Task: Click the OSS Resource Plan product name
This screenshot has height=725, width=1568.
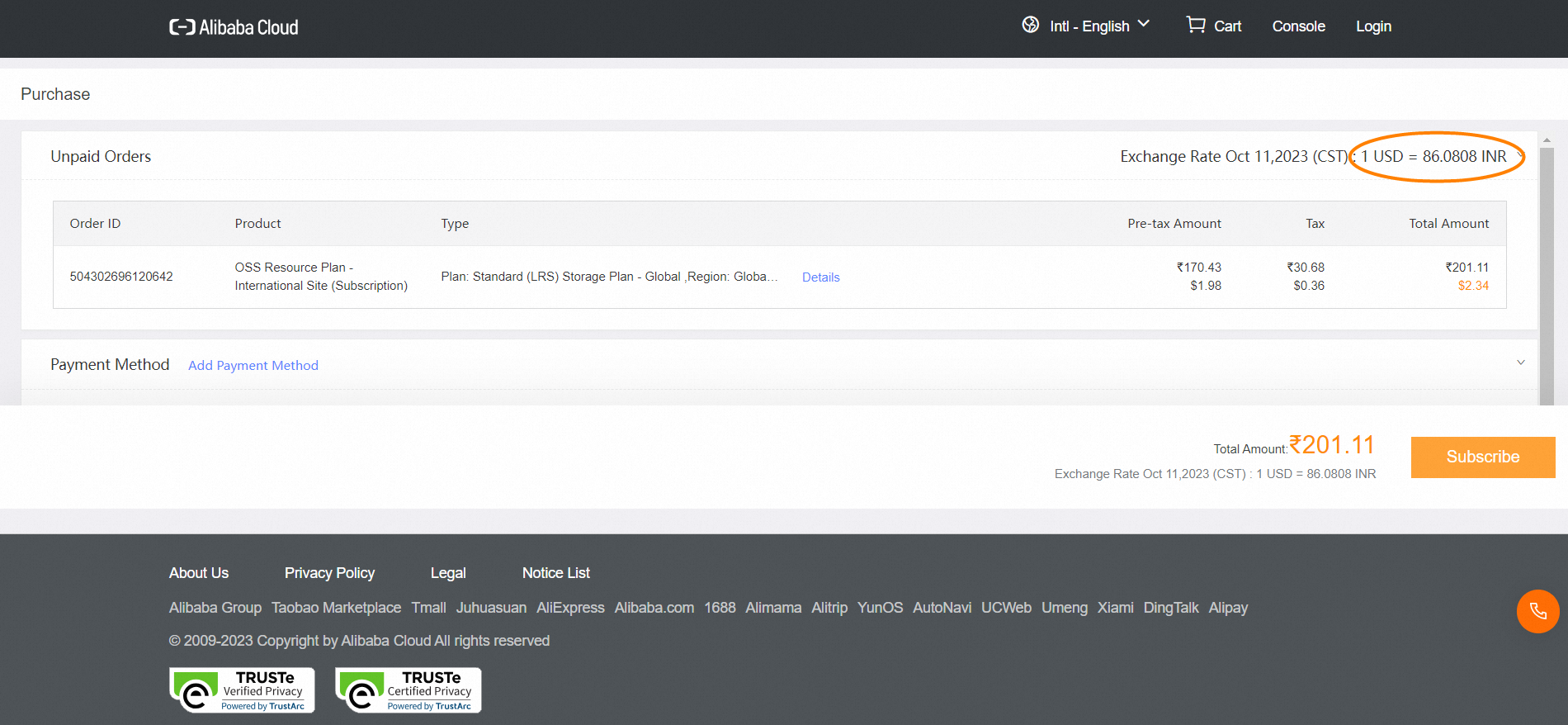Action: tap(321, 277)
